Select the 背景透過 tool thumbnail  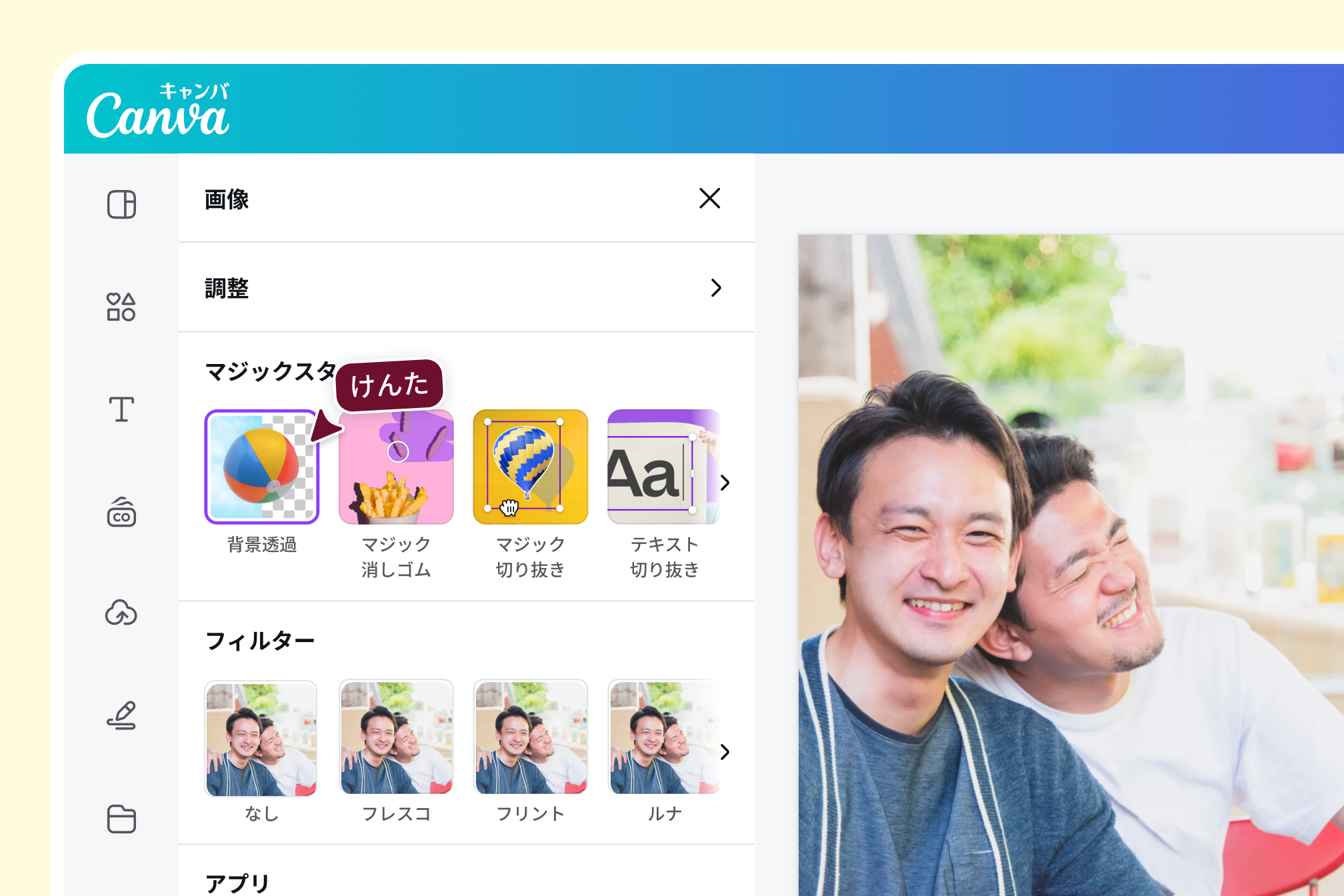(x=262, y=467)
